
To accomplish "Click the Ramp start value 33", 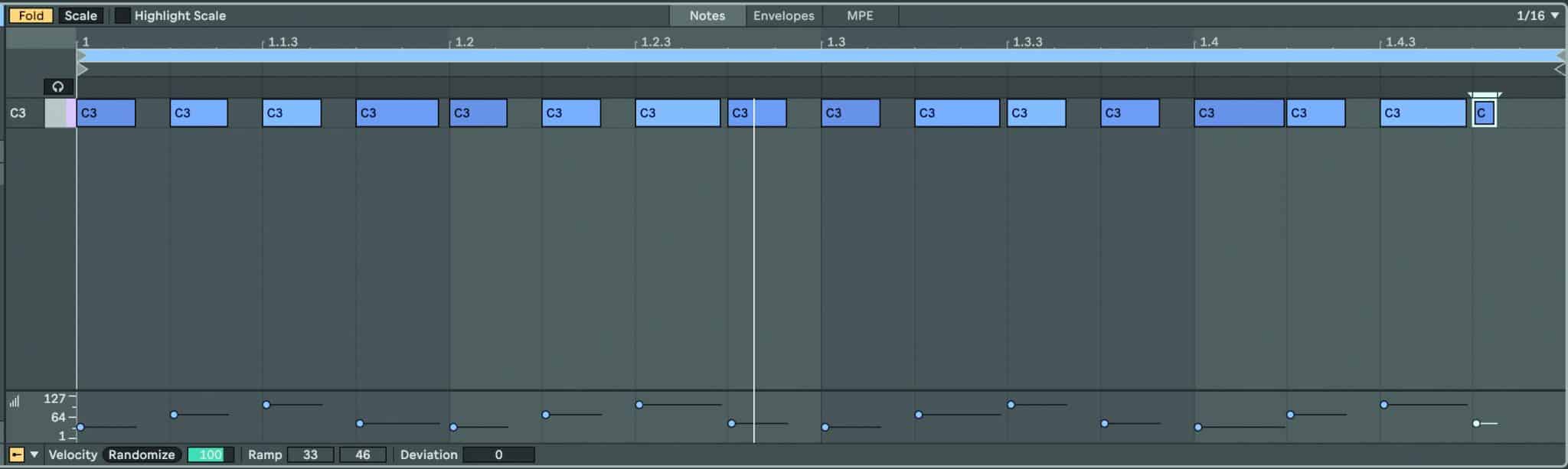I will pyautogui.click(x=310, y=454).
